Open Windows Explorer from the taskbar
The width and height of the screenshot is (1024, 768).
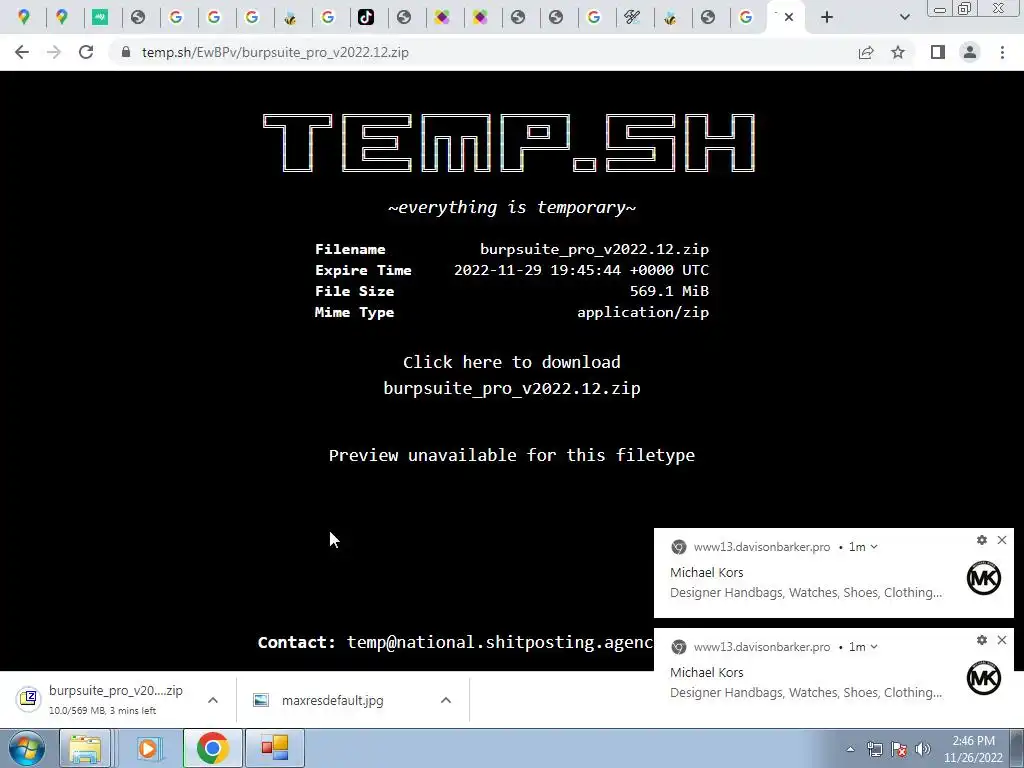(x=85, y=748)
